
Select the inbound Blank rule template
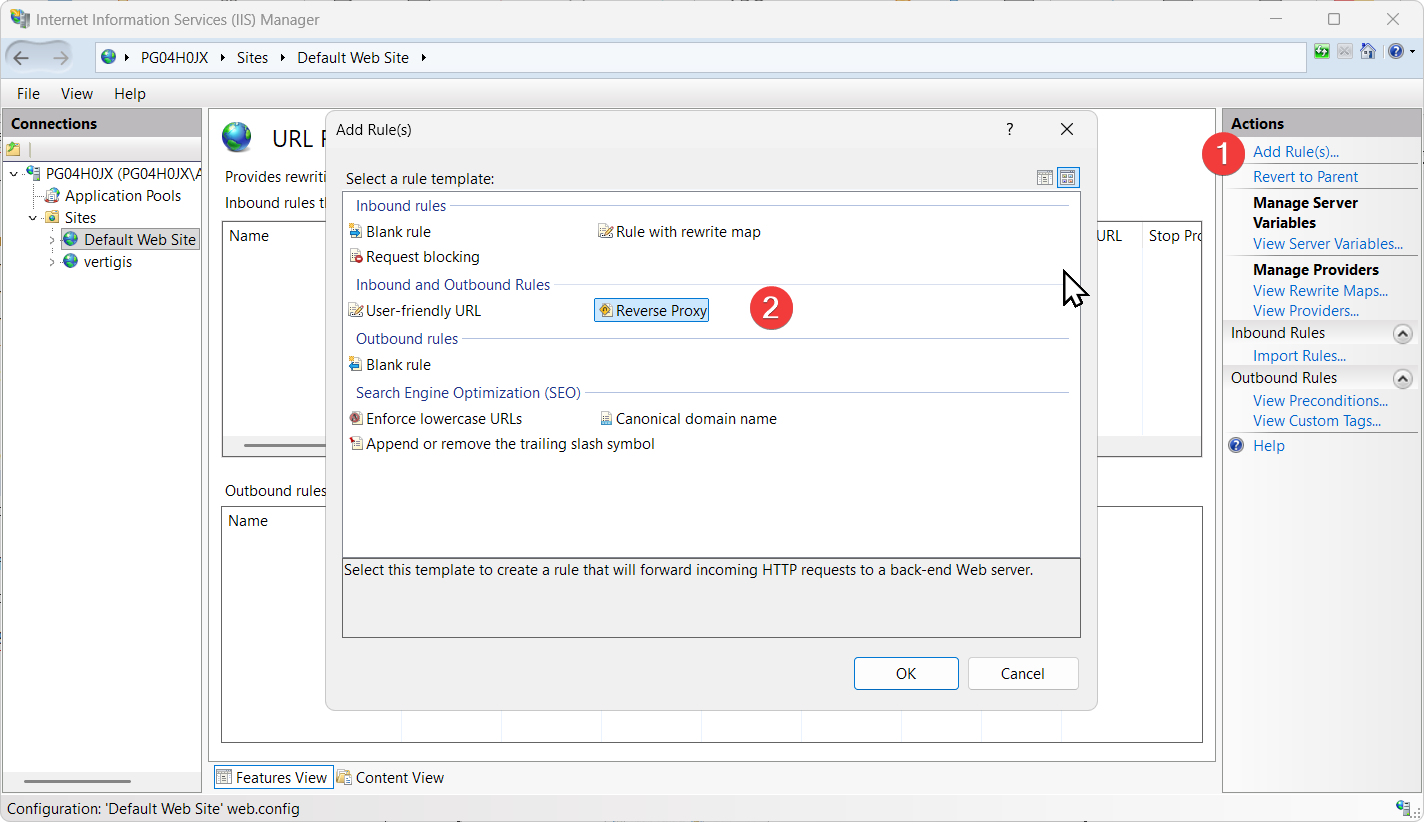point(390,232)
